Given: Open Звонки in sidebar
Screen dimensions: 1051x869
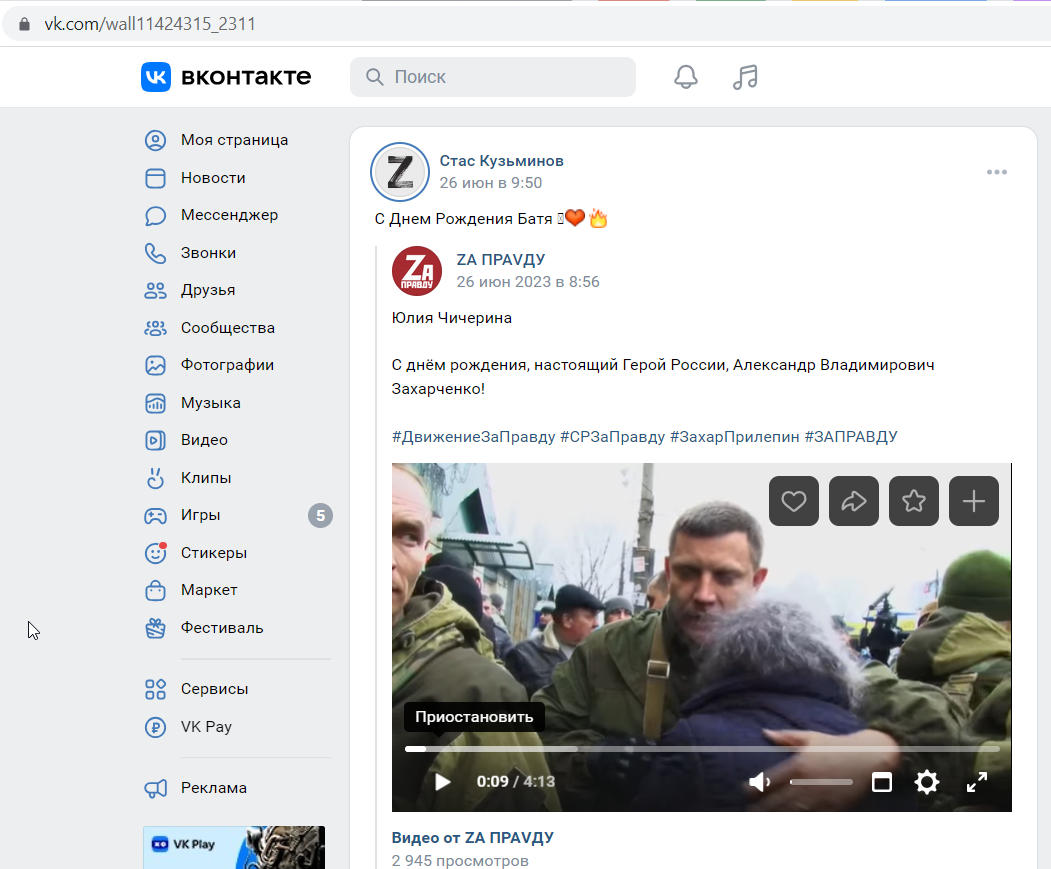Looking at the screenshot, I should [x=208, y=253].
